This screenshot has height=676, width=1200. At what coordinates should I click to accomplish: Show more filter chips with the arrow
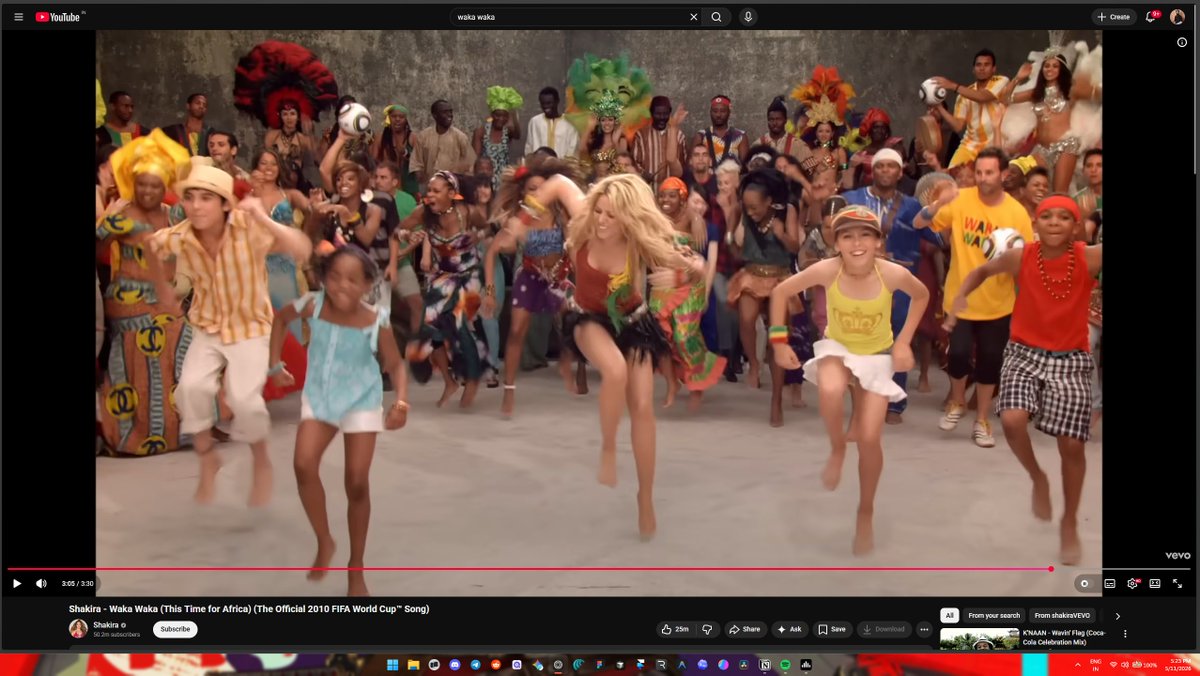pyautogui.click(x=1118, y=616)
